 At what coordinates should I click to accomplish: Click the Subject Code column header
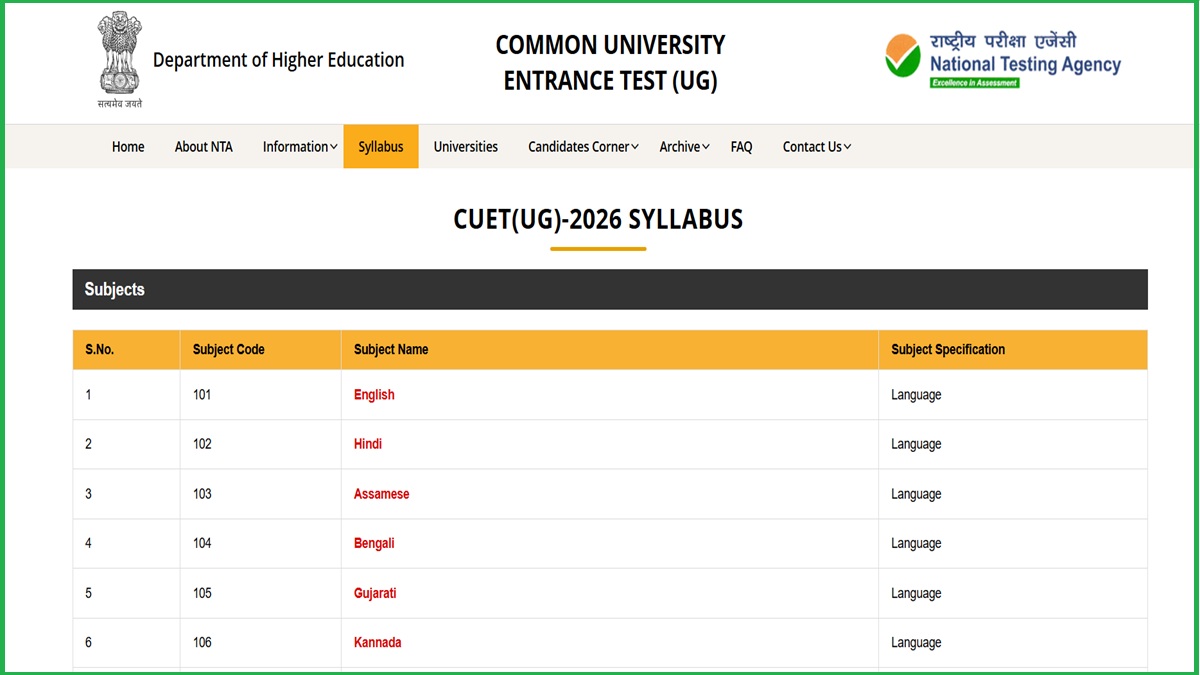(229, 350)
